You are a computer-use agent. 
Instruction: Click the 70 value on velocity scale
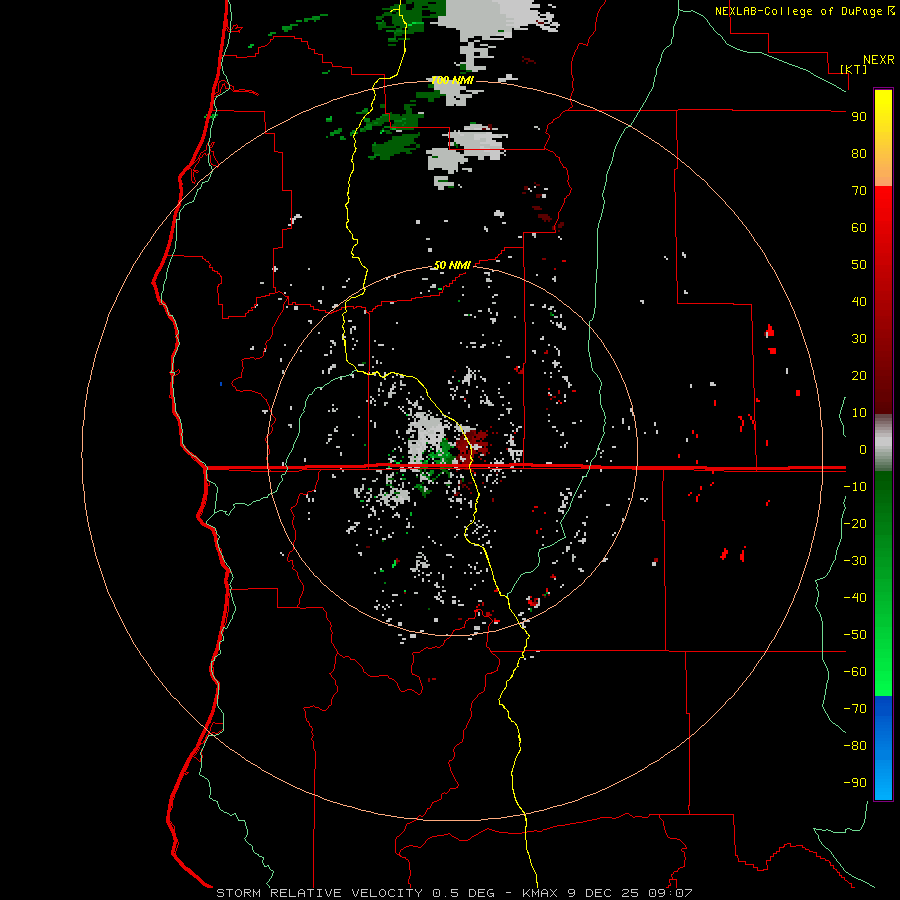tap(859, 191)
